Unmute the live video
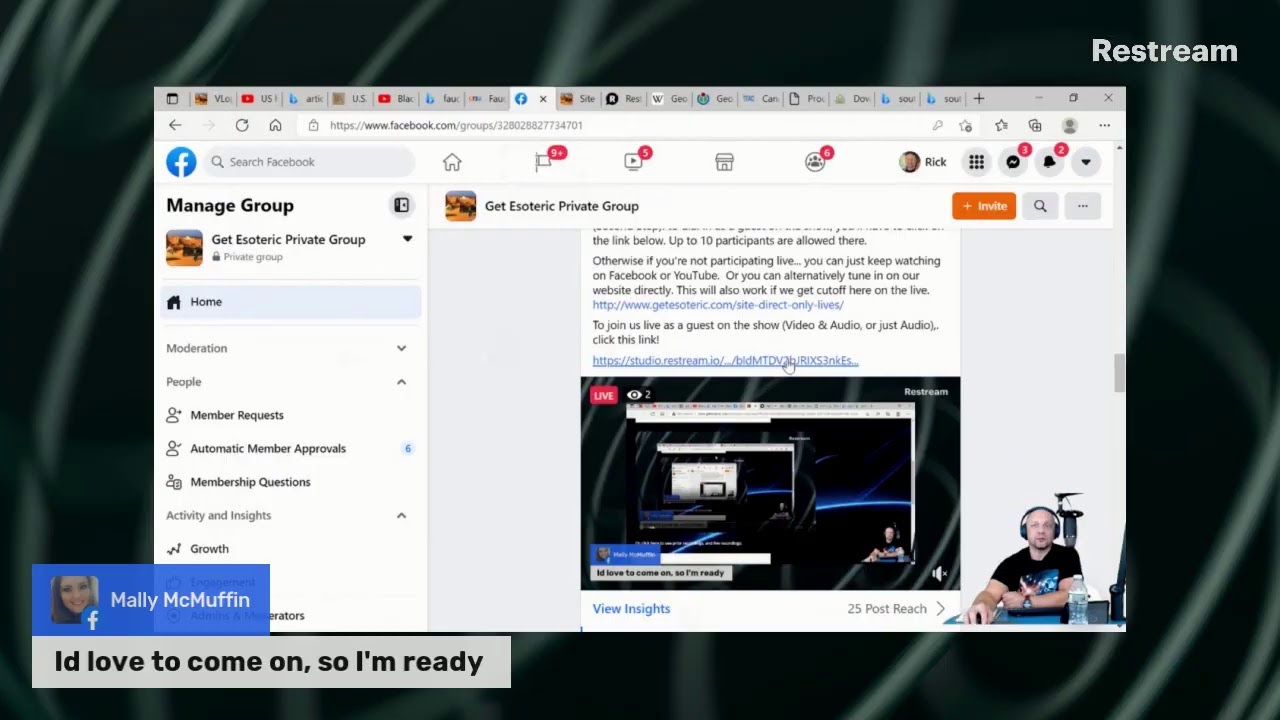 click(x=939, y=574)
